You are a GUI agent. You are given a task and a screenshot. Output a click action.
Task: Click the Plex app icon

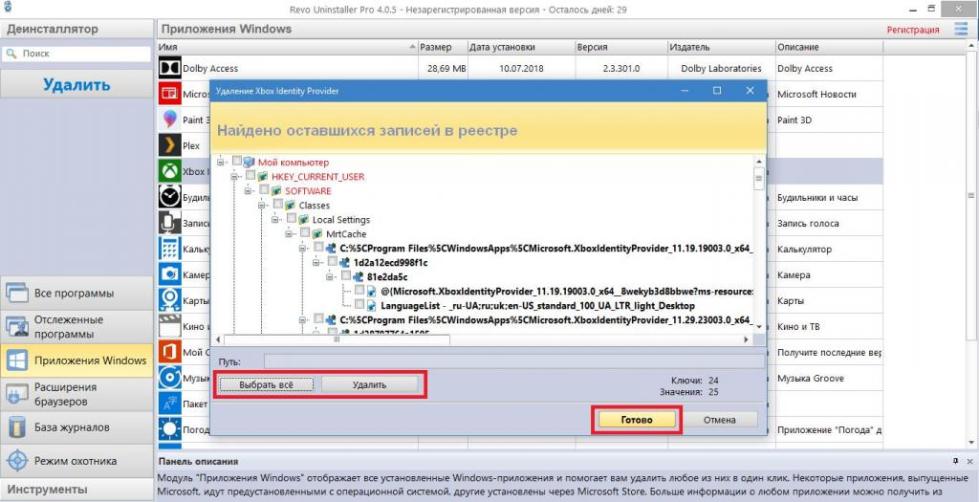coord(169,145)
